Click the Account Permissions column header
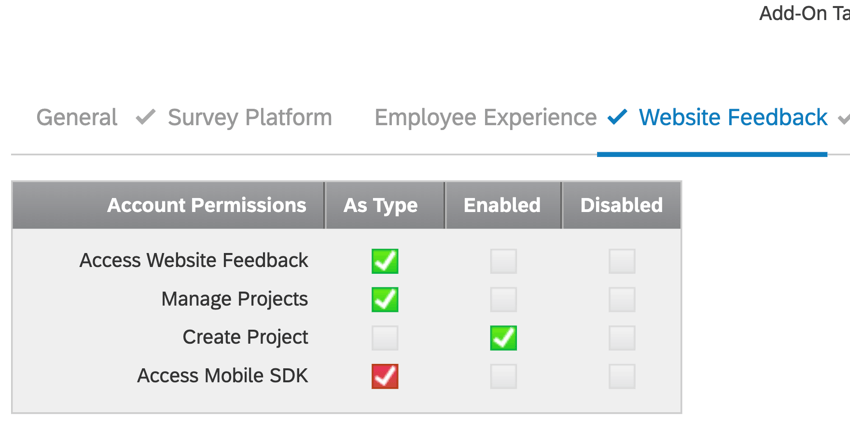The width and height of the screenshot is (850, 425). pyautogui.click(x=206, y=205)
